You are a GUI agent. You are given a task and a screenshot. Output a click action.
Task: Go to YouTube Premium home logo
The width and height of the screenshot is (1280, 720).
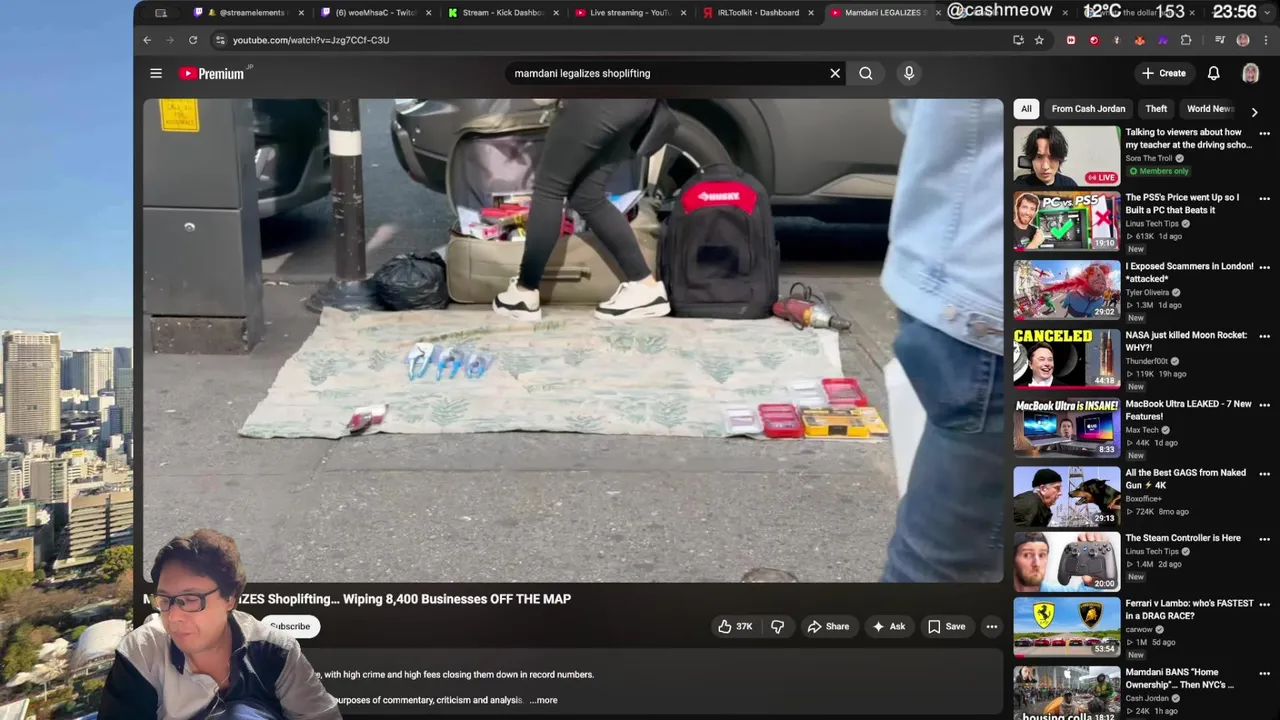tap(214, 73)
